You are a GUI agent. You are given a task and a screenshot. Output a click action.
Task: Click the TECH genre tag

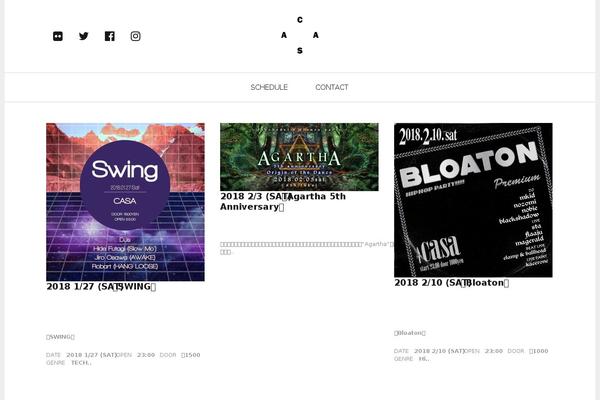coord(81,362)
